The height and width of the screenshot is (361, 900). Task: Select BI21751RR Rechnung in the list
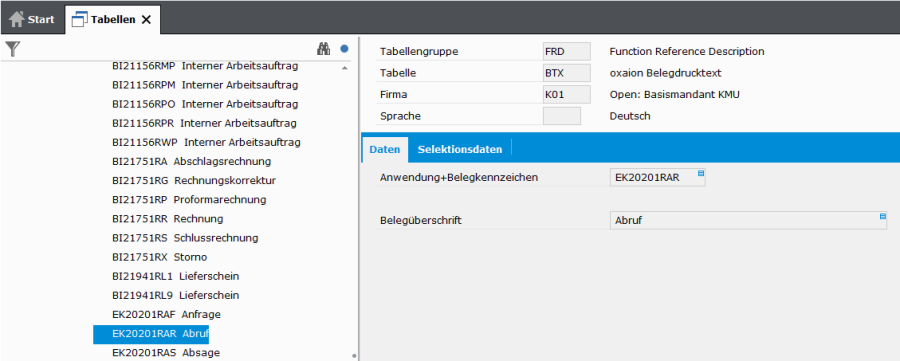tap(168, 219)
